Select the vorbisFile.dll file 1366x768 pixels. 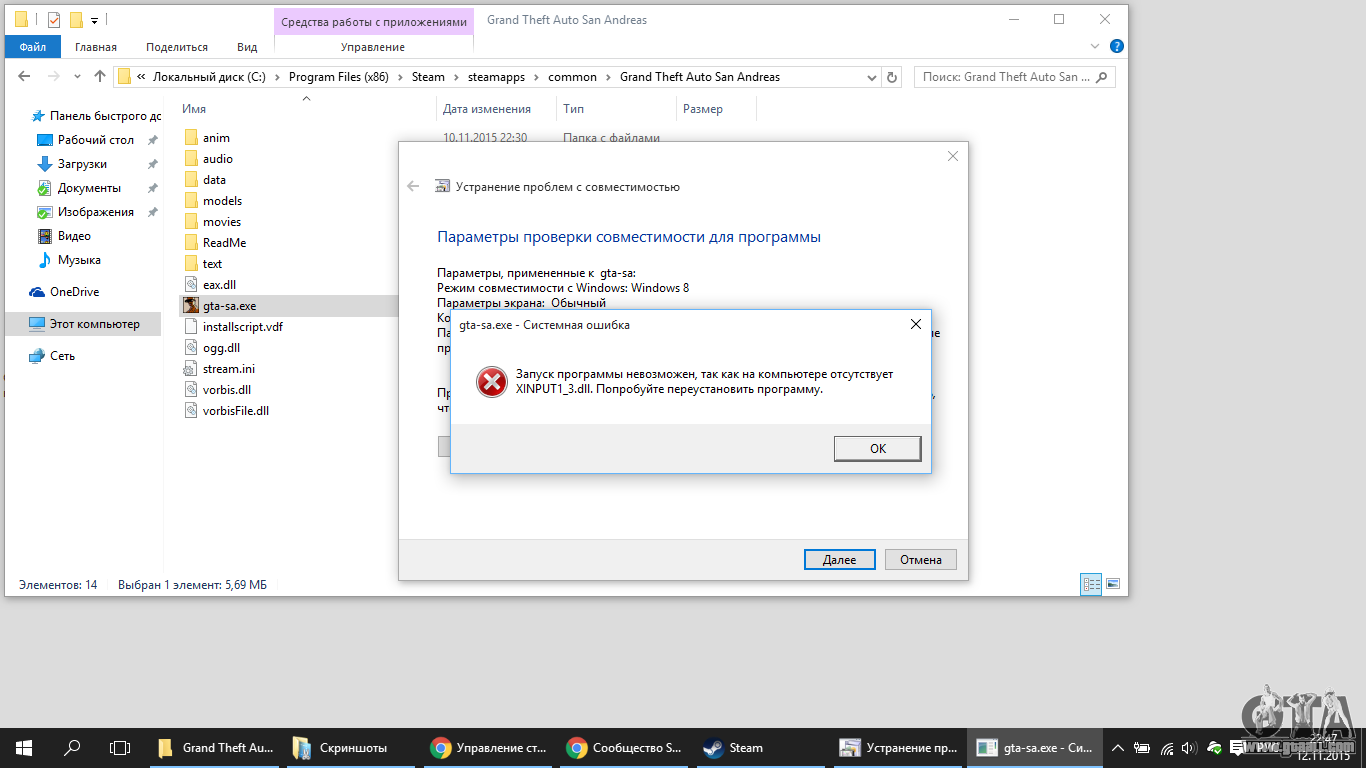(x=235, y=411)
